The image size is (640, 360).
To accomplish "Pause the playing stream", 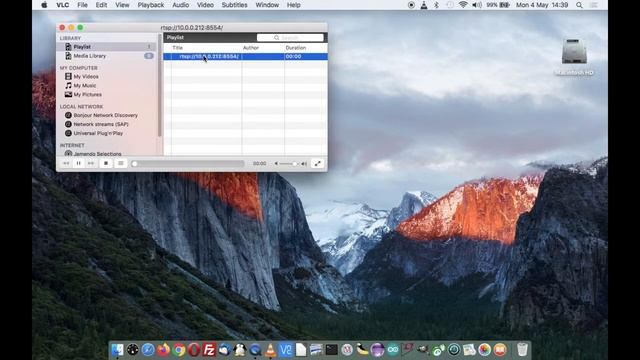I will click(x=78, y=163).
